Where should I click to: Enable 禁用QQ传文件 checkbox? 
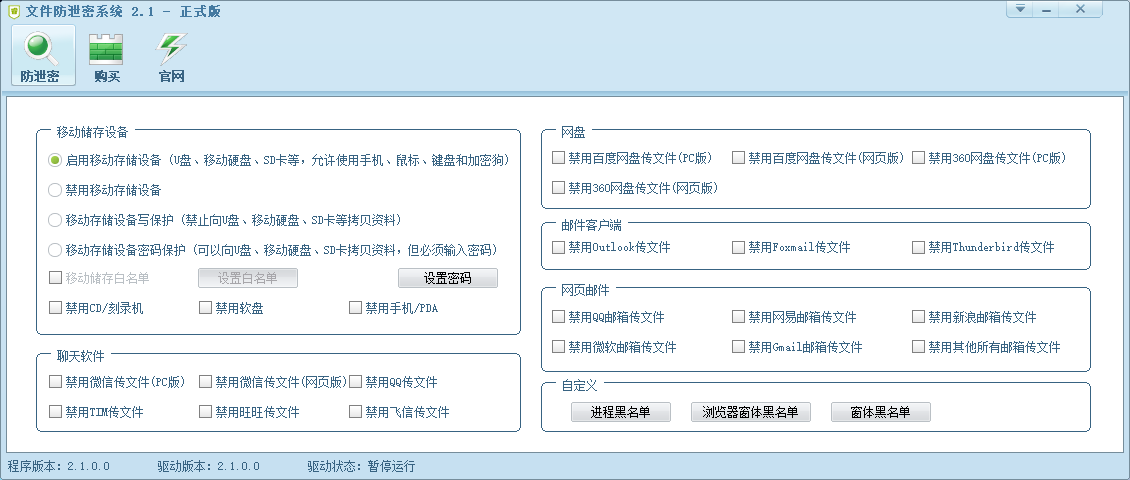[x=356, y=382]
